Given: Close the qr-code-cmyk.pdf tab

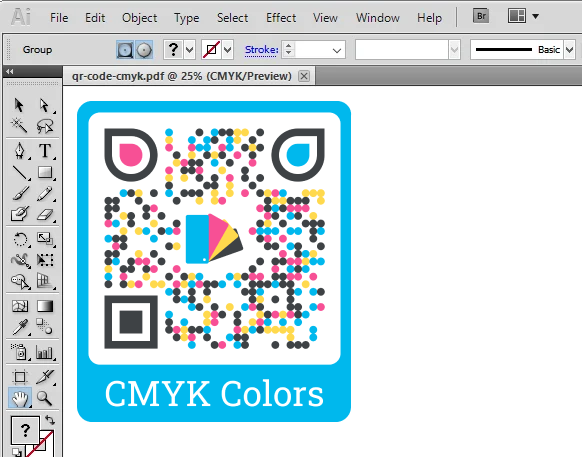Looking at the screenshot, I should (304, 76).
